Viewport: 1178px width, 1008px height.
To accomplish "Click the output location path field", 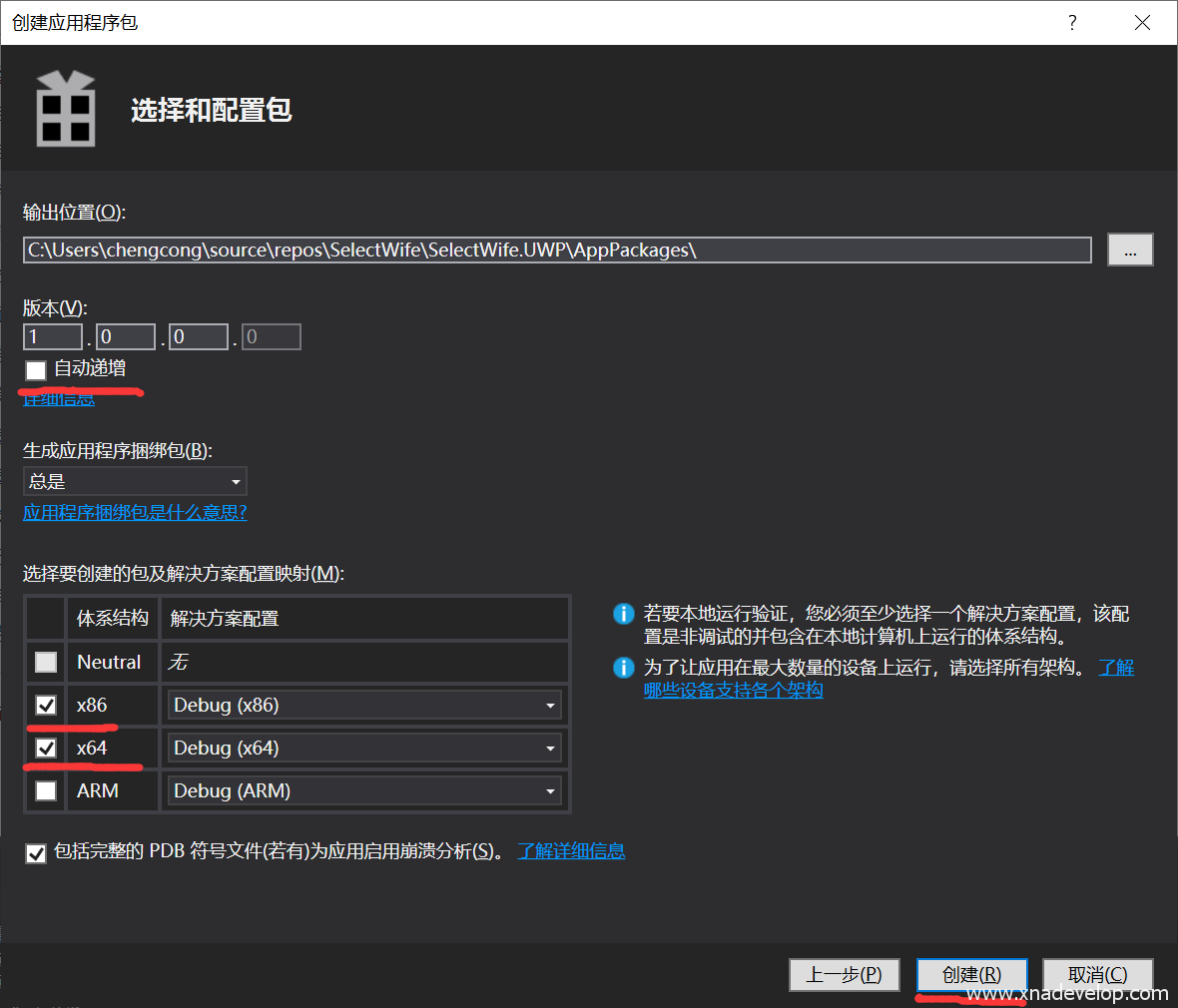I will click(x=556, y=250).
